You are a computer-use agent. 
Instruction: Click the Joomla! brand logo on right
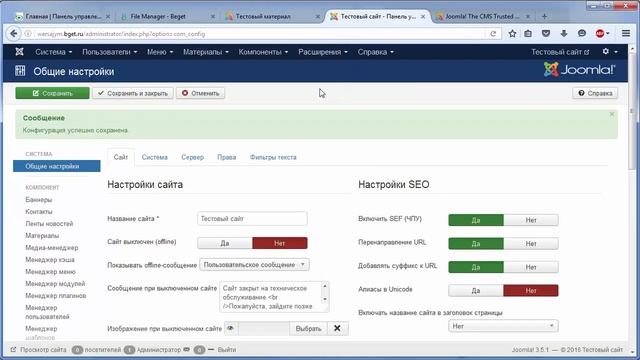click(579, 70)
